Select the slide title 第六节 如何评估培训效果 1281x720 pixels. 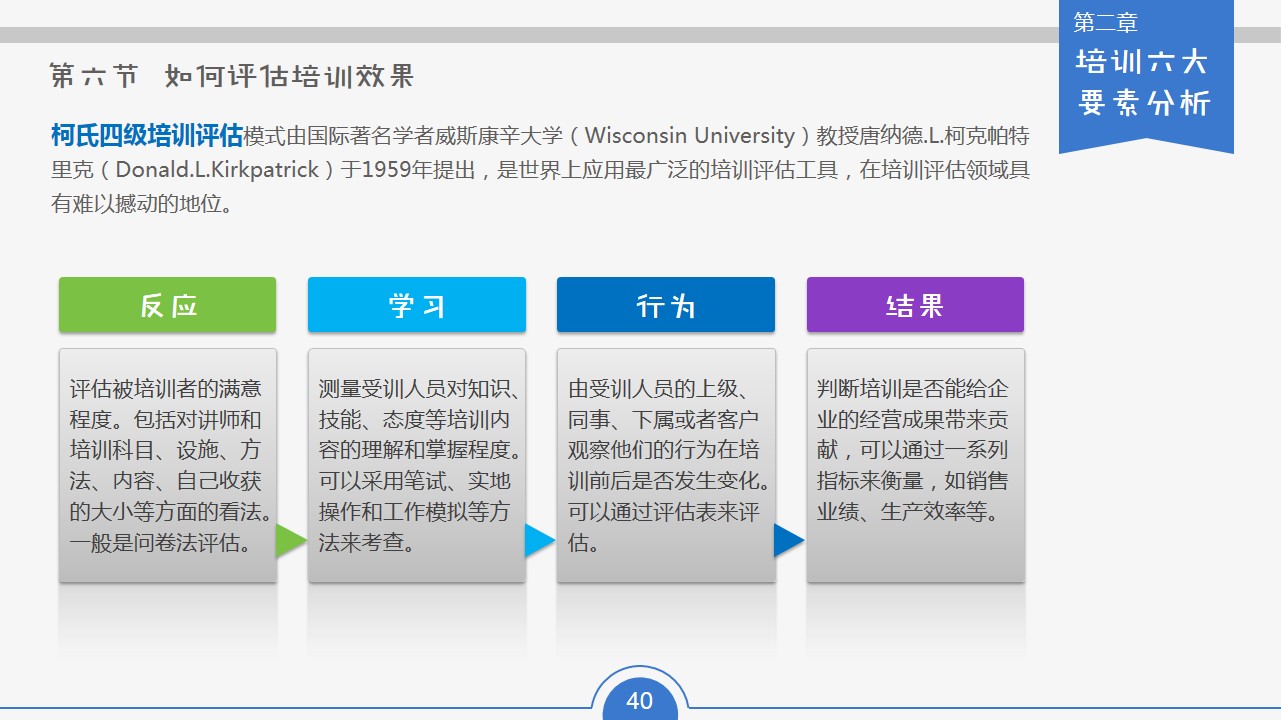[231, 76]
